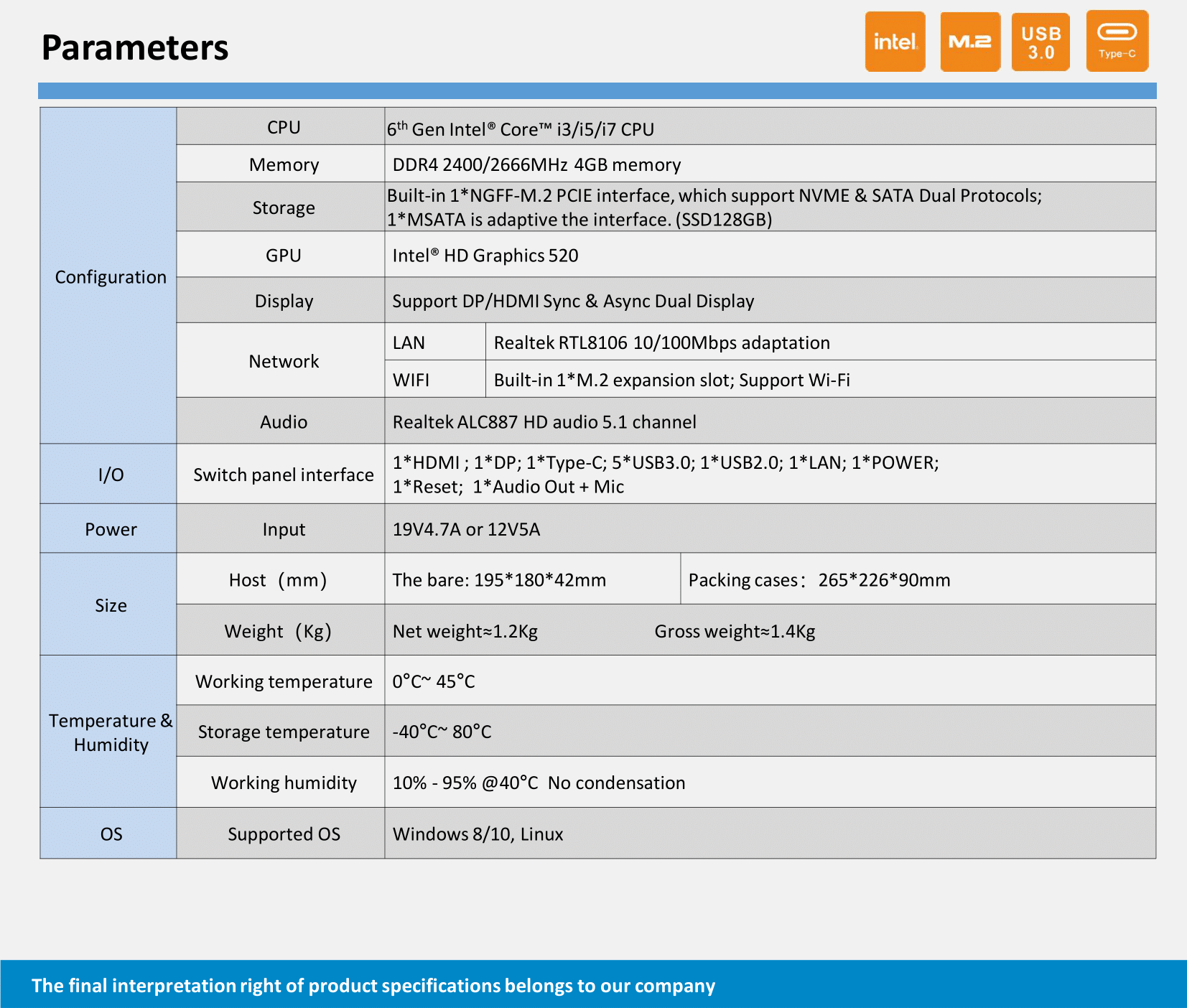Click Working temperature label
Image resolution: width=1187 pixels, height=1008 pixels.
point(284,681)
